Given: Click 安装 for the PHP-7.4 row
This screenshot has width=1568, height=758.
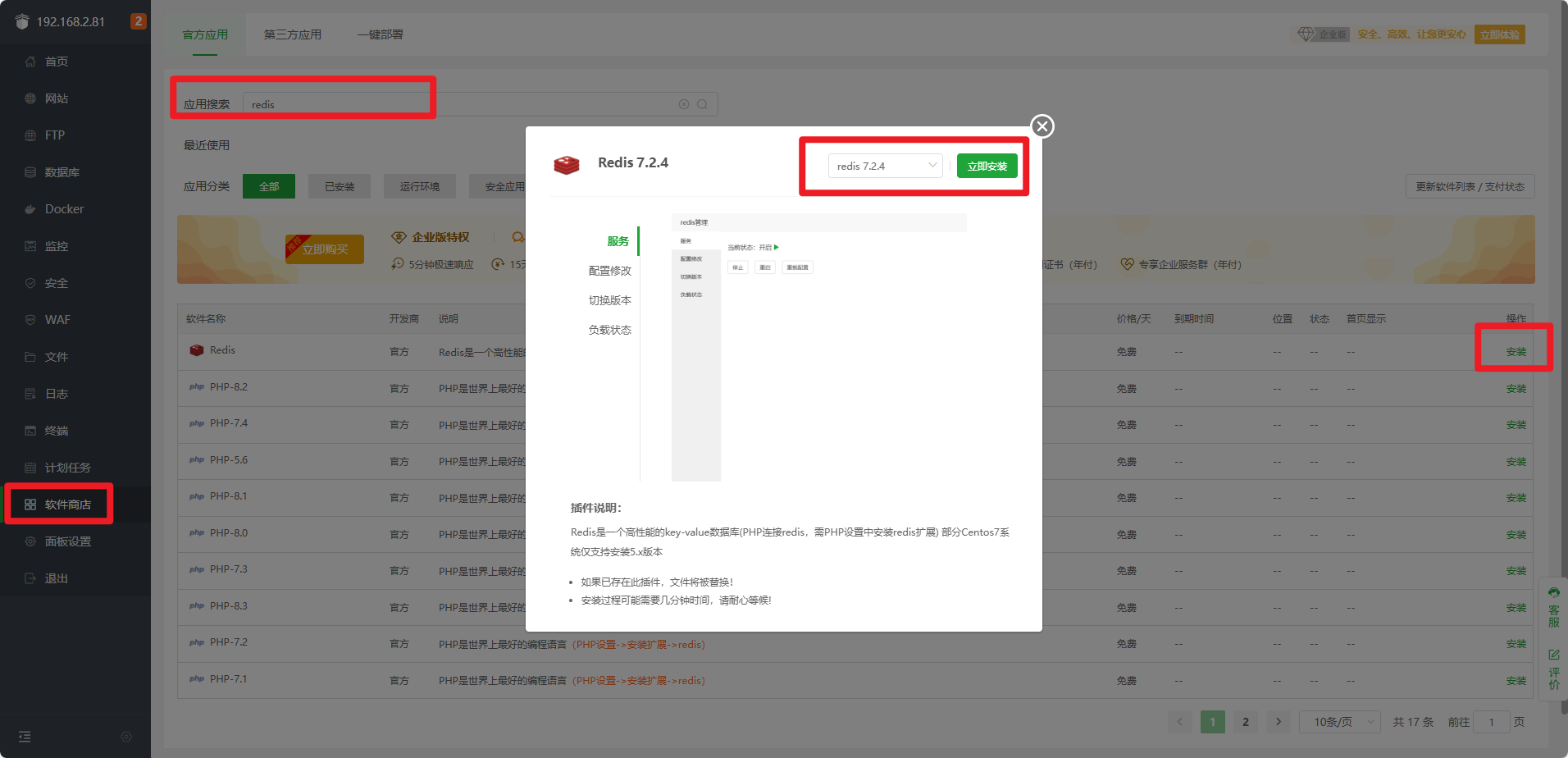Looking at the screenshot, I should 1516,425.
